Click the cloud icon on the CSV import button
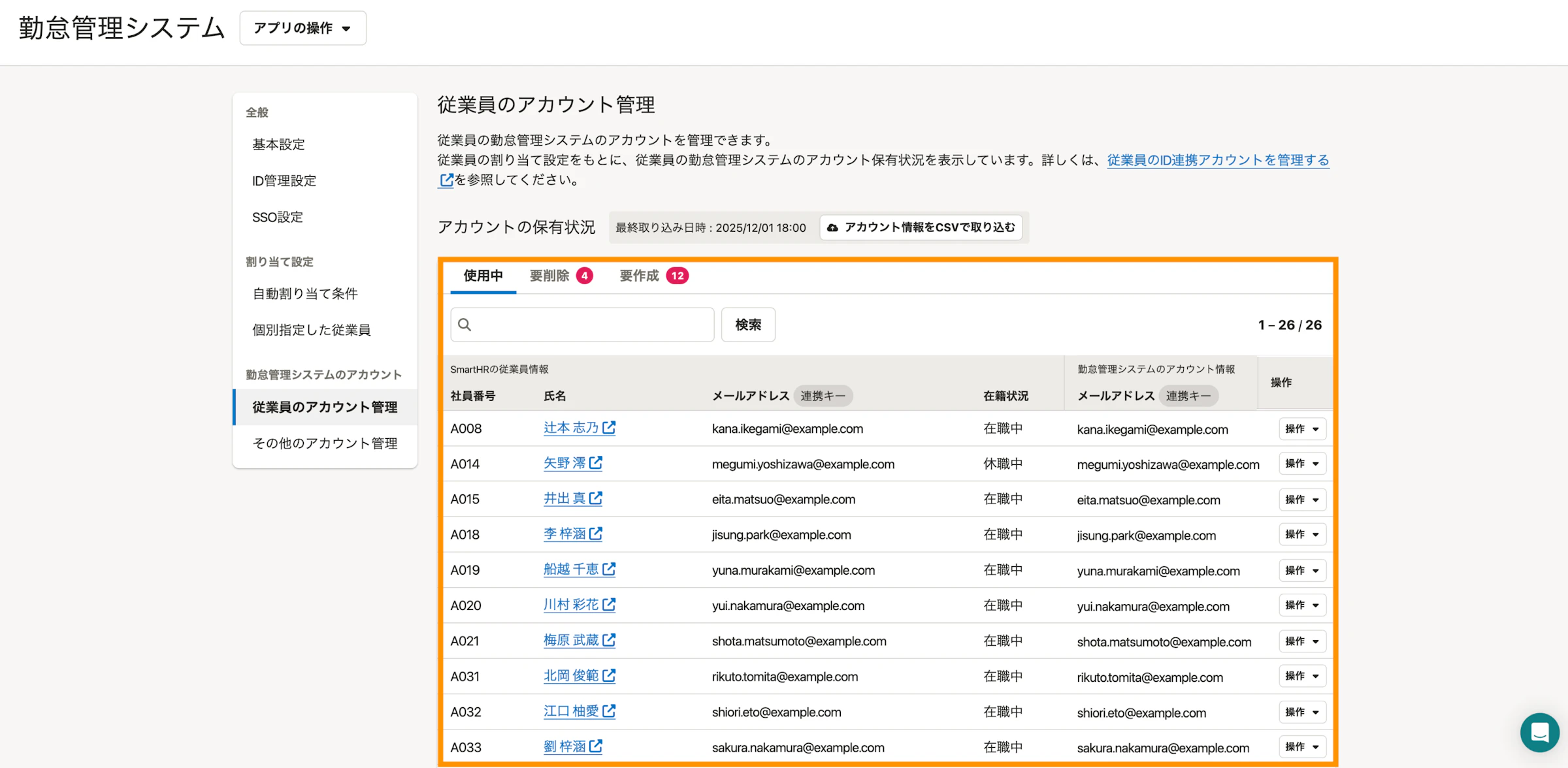Screen dimensions: 1568x768 pos(832,227)
